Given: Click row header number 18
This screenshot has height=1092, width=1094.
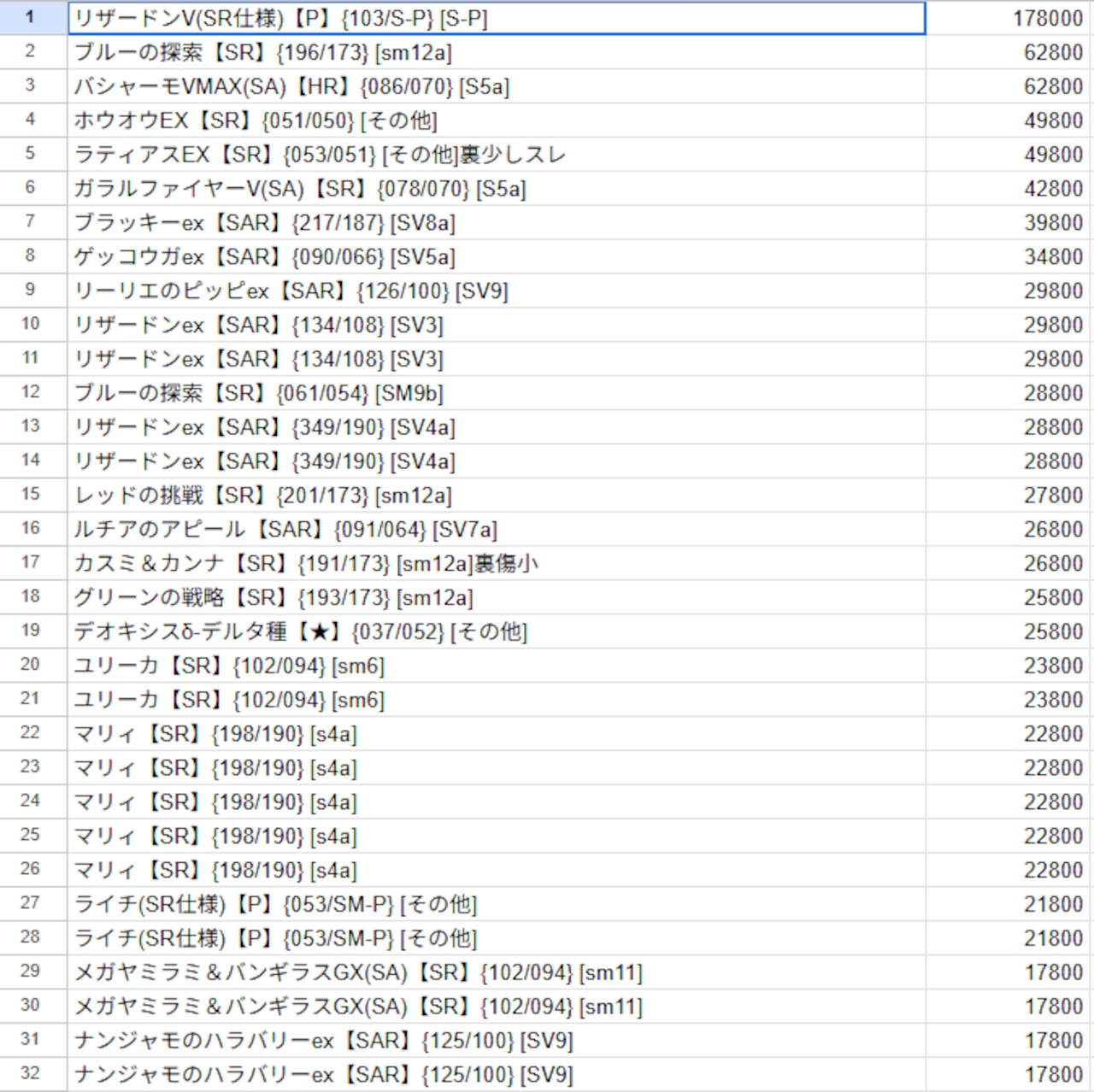Looking at the screenshot, I should coord(33,598).
